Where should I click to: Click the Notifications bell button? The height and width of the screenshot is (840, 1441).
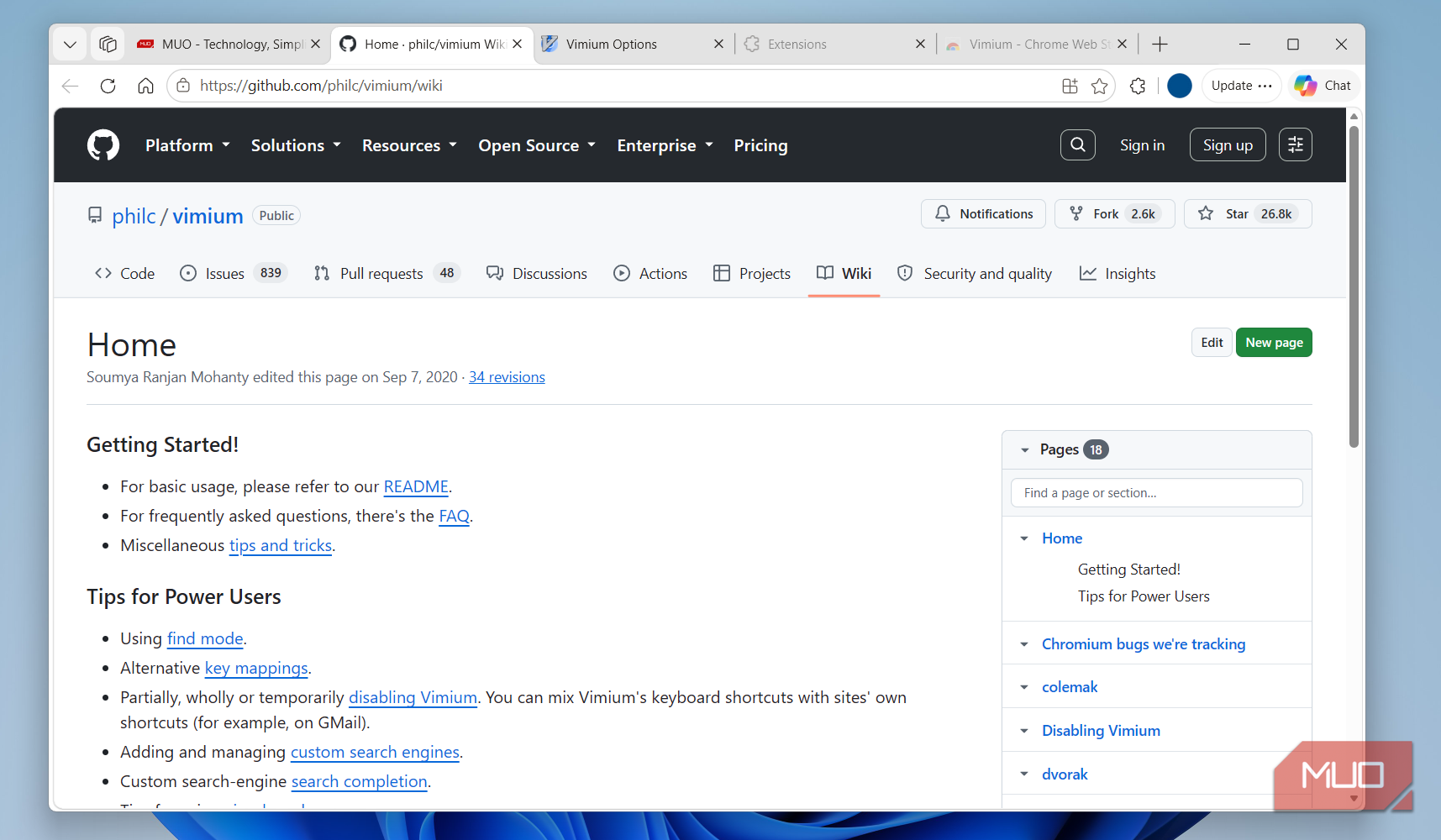point(983,214)
